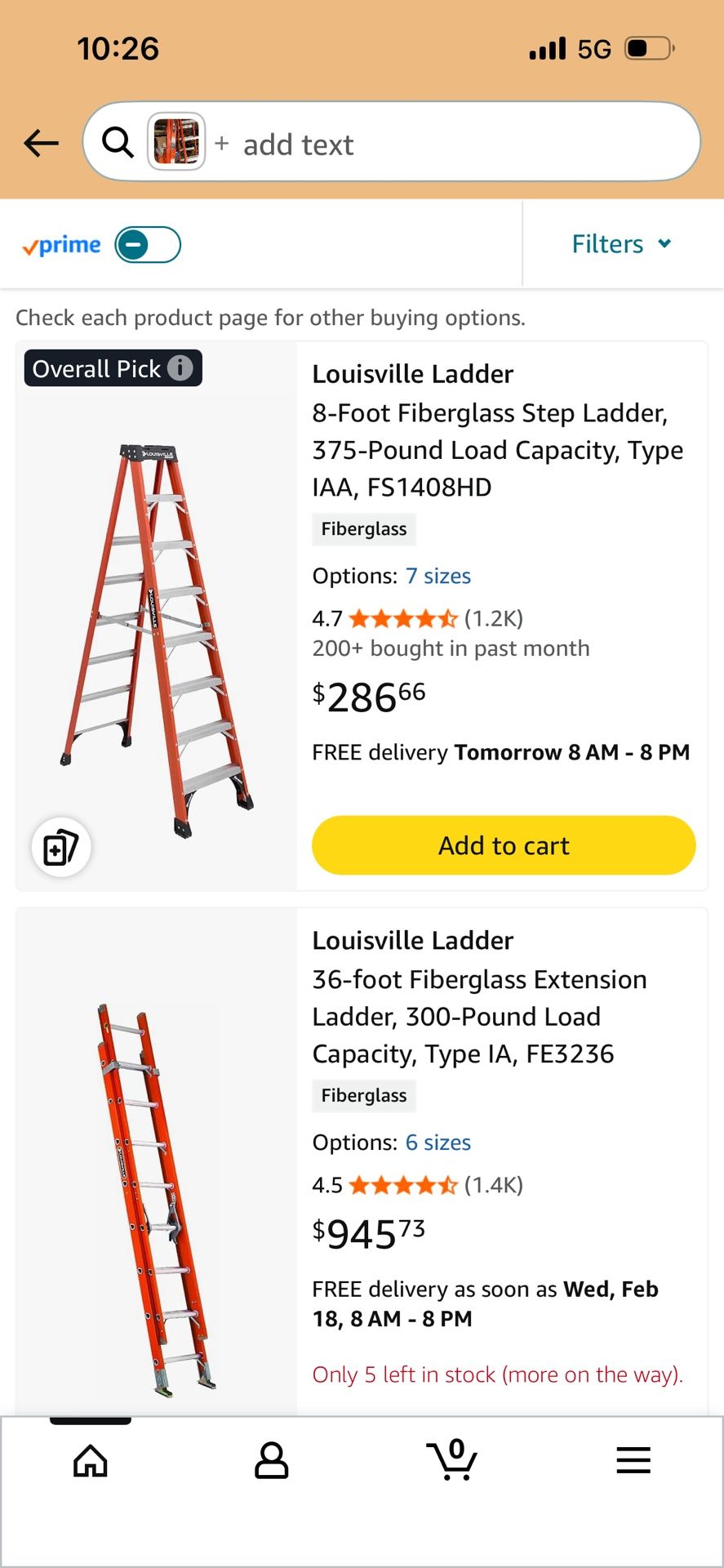Open the 6 sizes options link
The image size is (724, 1568).
click(438, 1143)
